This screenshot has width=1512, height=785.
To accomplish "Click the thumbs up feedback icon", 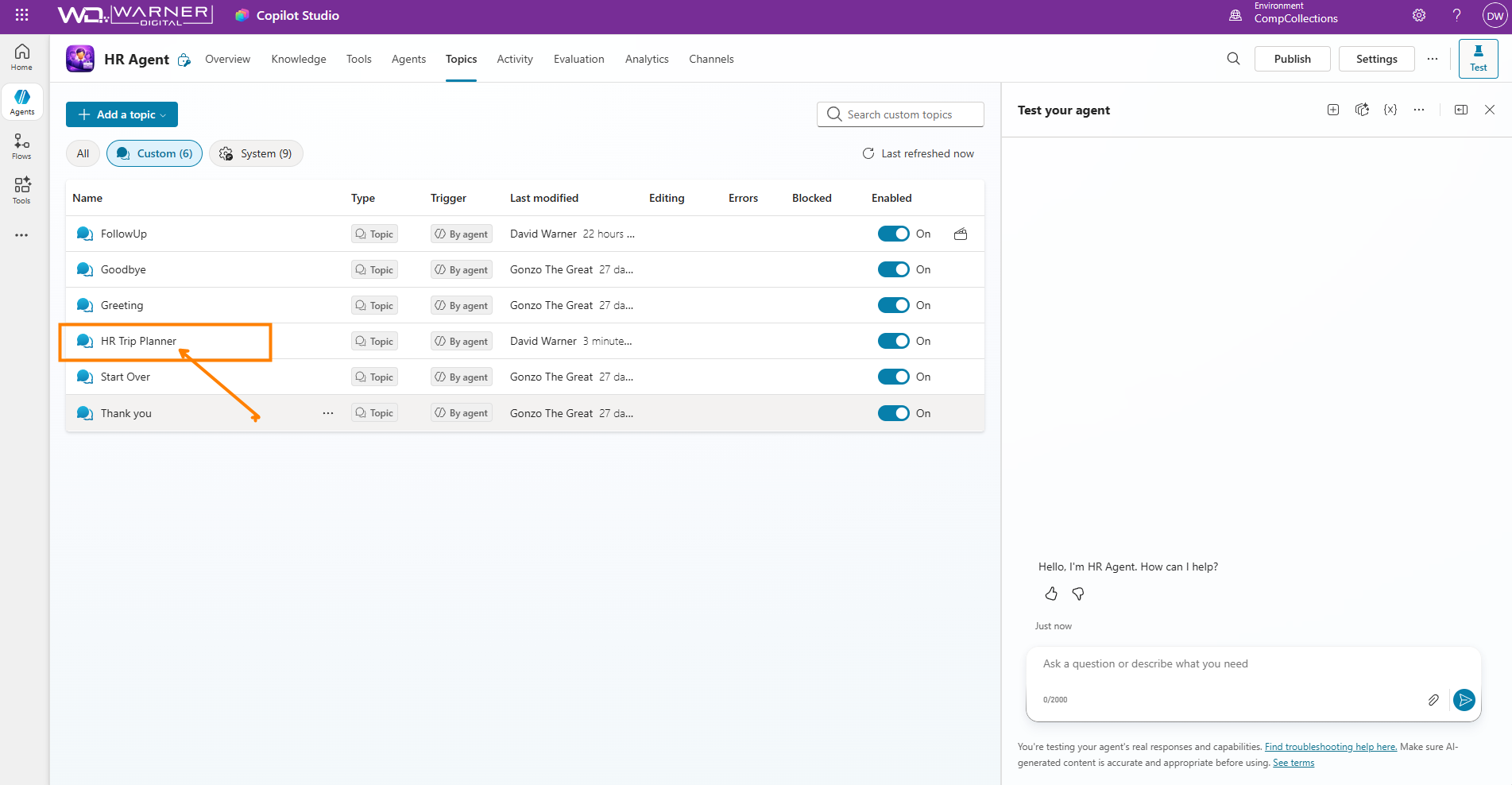I will coord(1051,594).
